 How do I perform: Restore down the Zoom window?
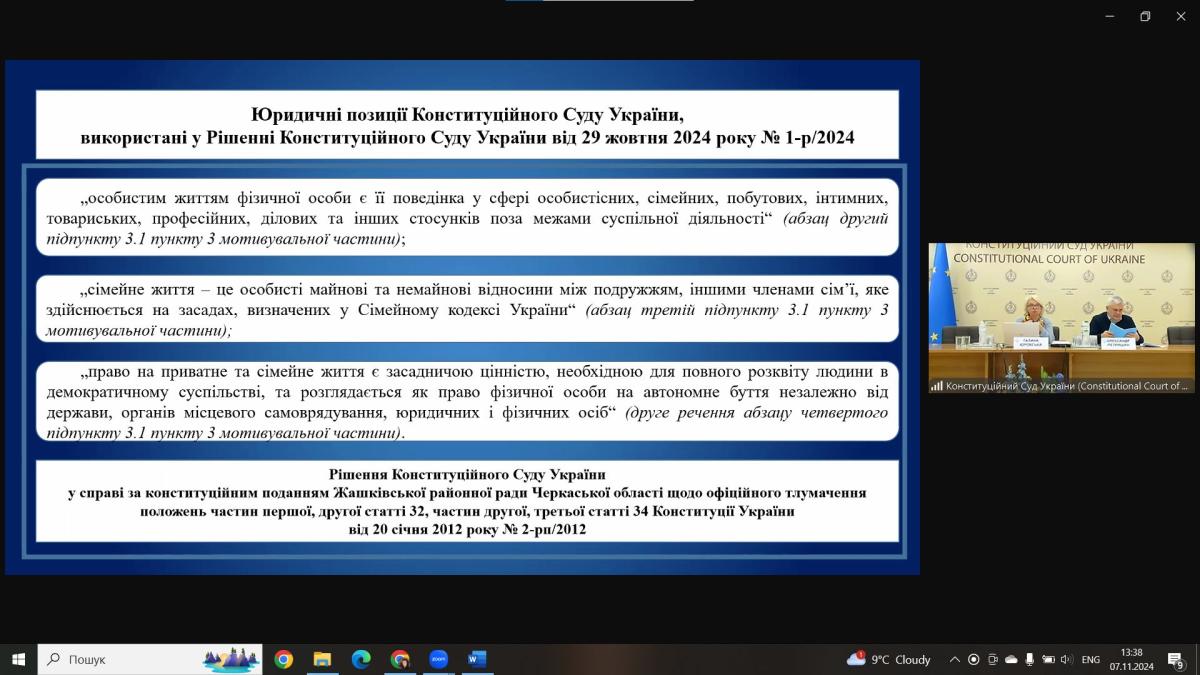[x=1145, y=16]
